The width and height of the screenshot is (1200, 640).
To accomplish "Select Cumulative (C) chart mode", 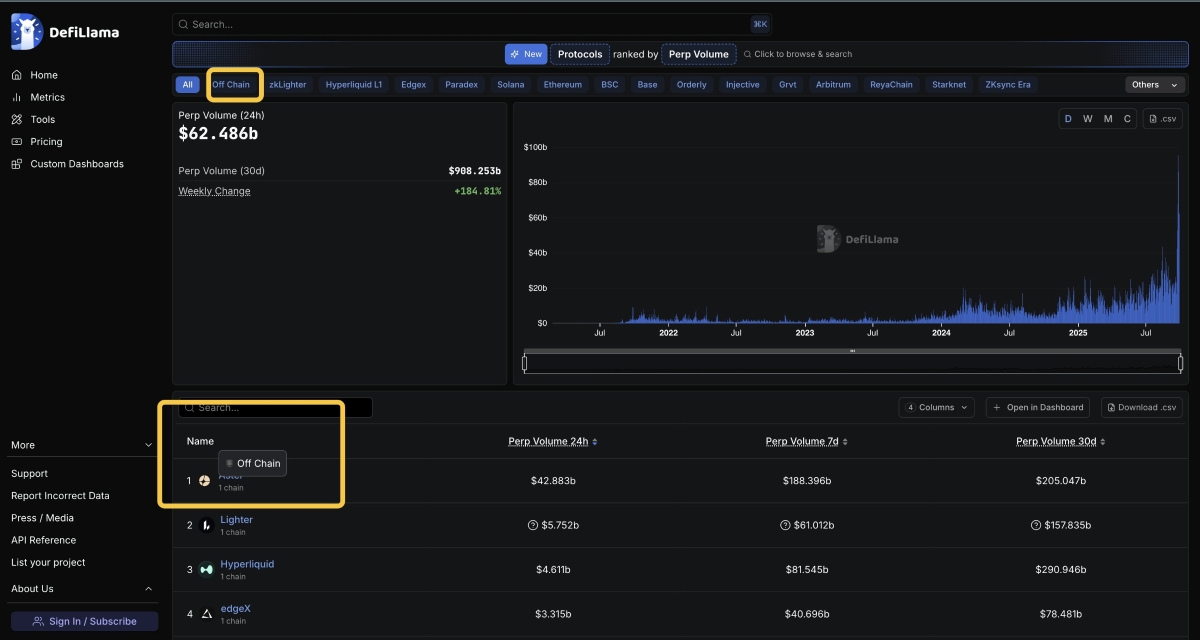I will tap(1127, 119).
